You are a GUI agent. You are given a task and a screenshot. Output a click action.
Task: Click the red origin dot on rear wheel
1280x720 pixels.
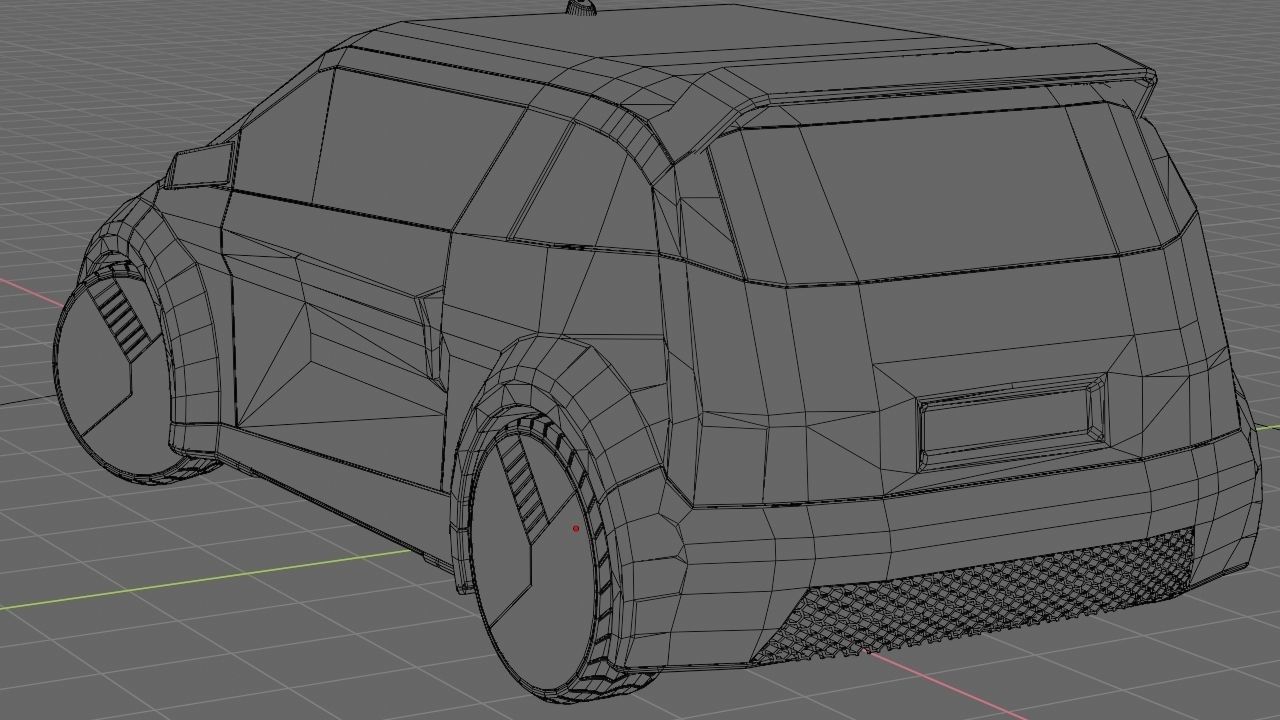[x=576, y=528]
